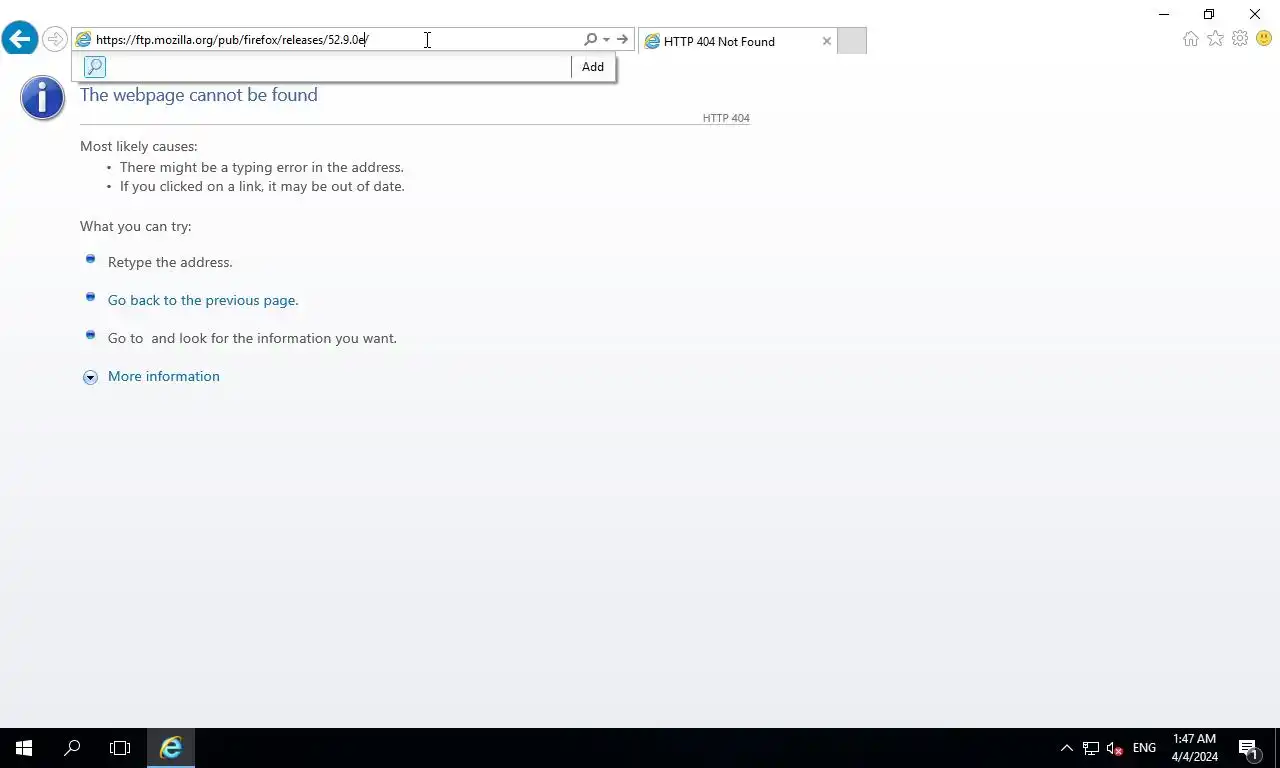The height and width of the screenshot is (768, 1280).
Task: Close the HTTP 404 Not Found tab
Action: [x=826, y=41]
